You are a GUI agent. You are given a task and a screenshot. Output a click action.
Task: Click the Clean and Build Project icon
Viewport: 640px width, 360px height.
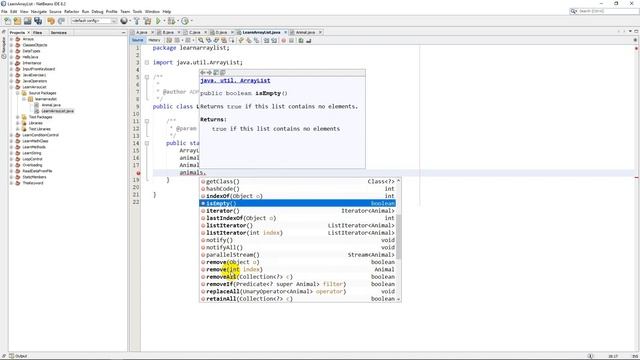pyautogui.click(x=147, y=21)
